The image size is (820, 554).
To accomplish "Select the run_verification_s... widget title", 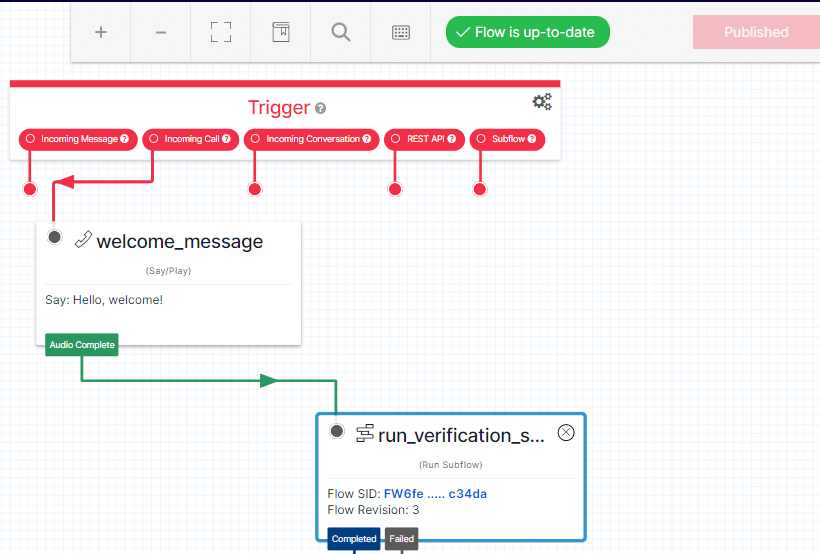I will tap(461, 435).
